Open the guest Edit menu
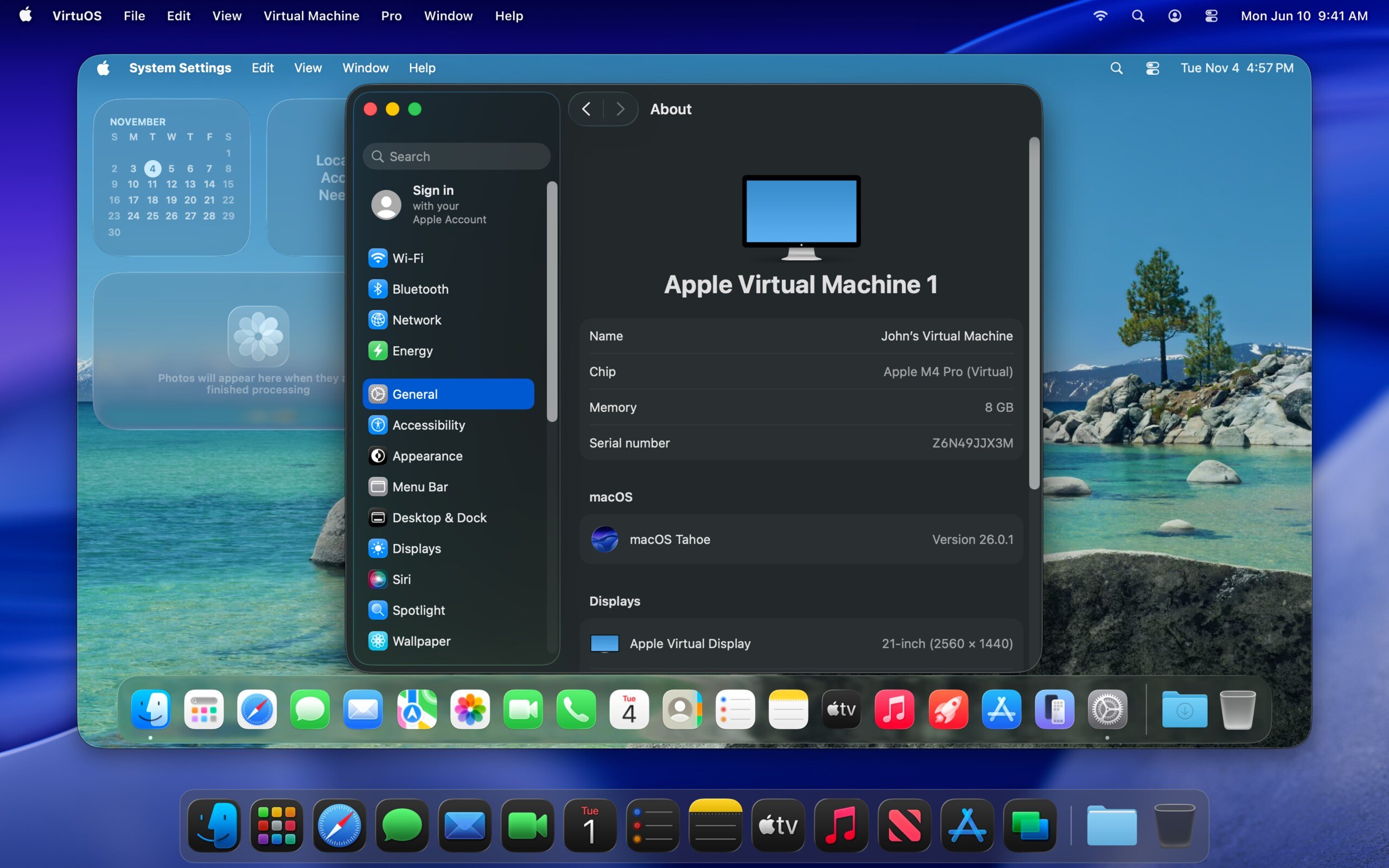This screenshot has width=1389, height=868. click(x=262, y=68)
